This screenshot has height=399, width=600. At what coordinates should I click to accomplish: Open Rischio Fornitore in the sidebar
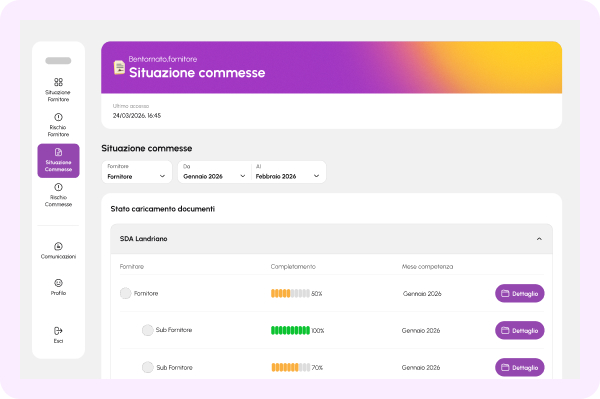click(x=58, y=125)
